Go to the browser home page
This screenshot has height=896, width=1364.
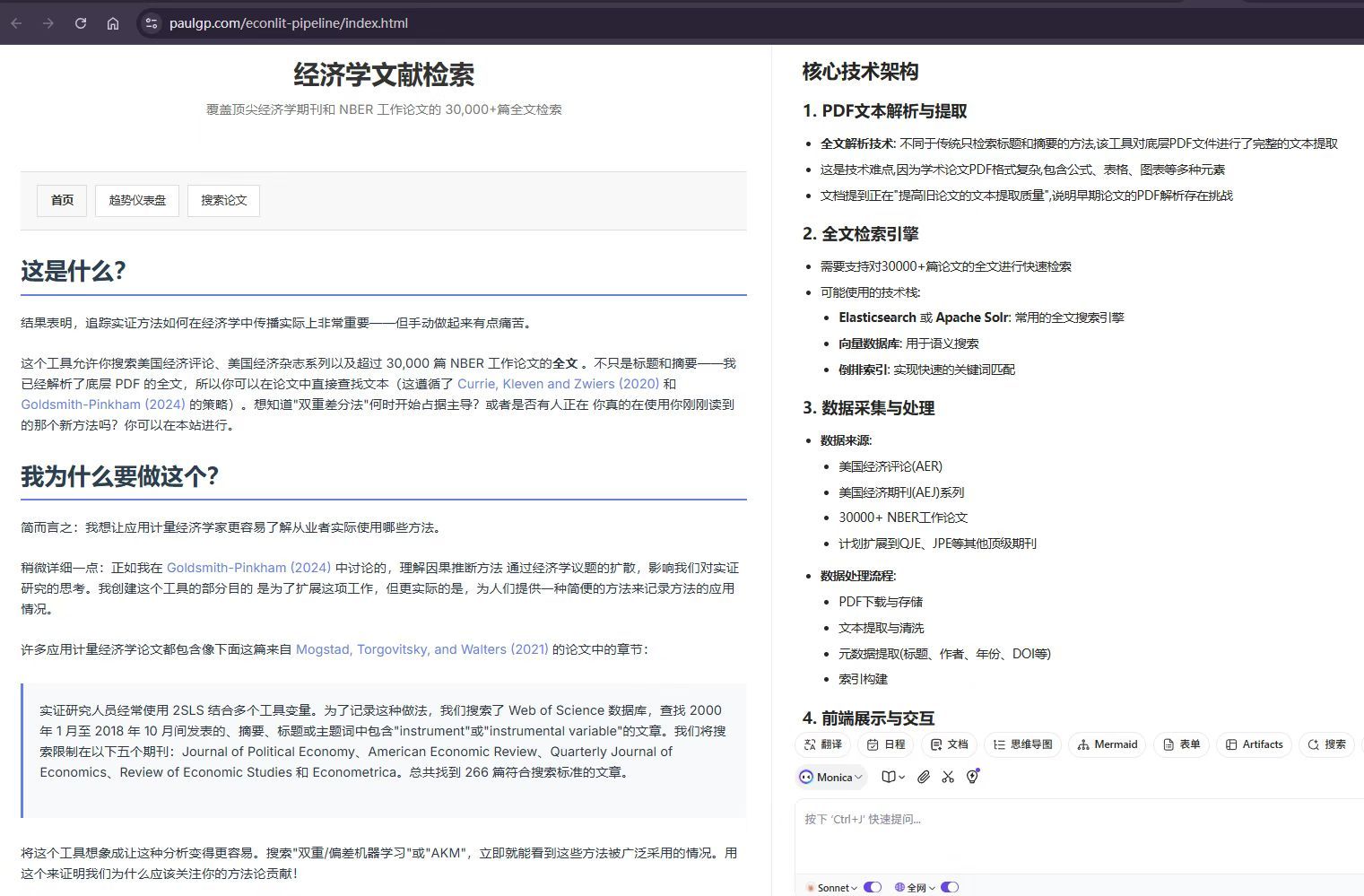pyautogui.click(x=113, y=23)
